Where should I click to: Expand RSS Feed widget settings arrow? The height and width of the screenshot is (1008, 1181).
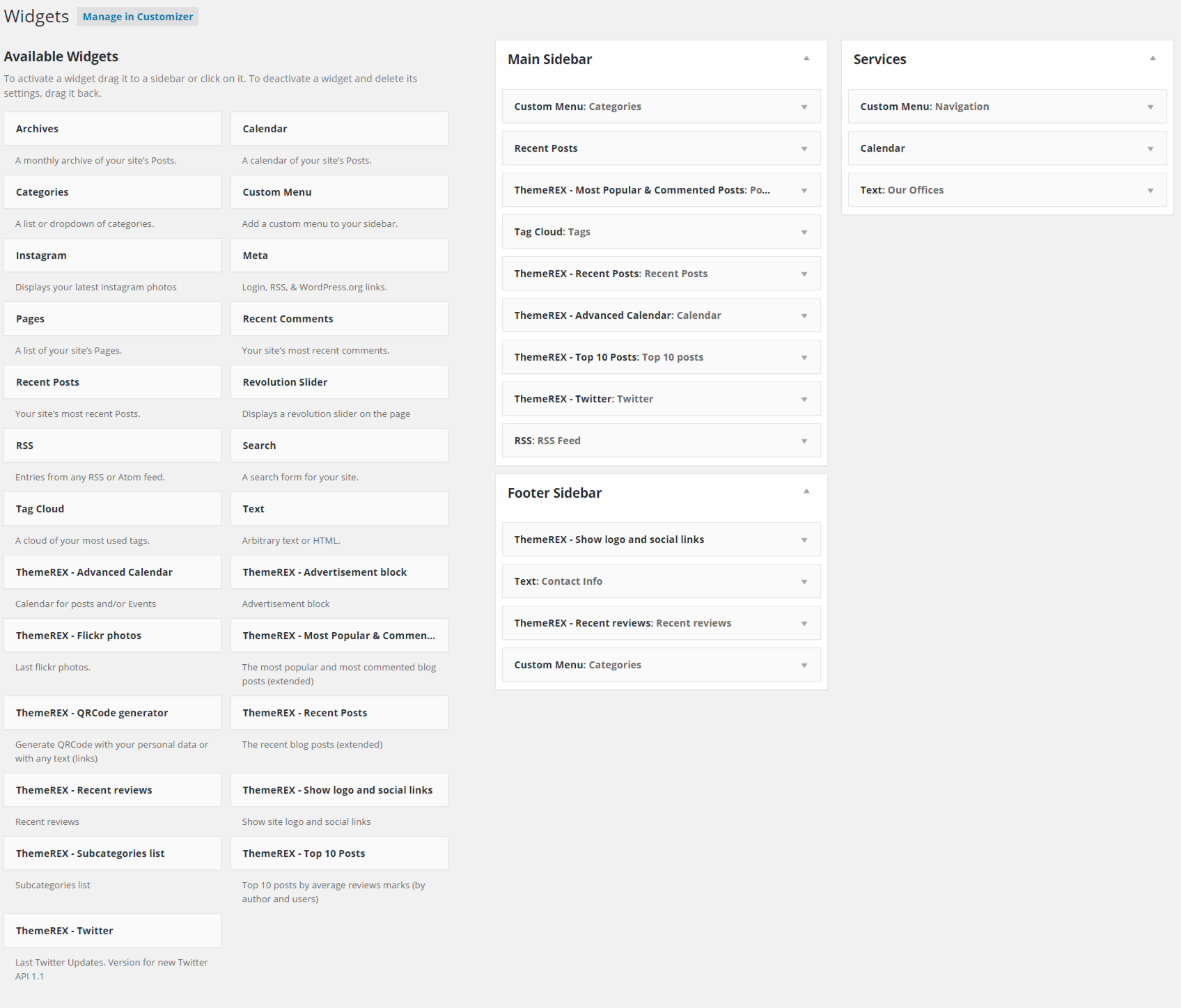(804, 441)
